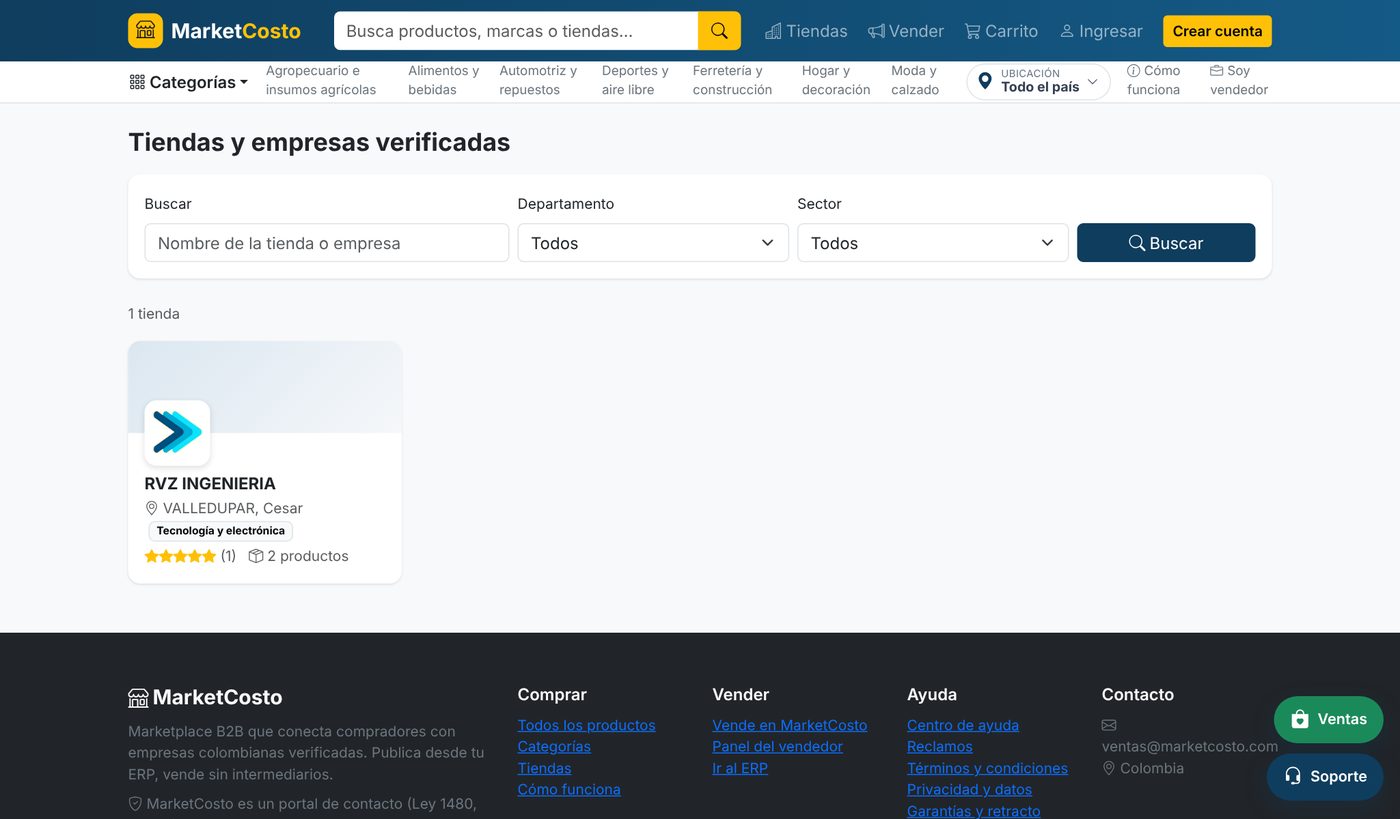Click the Tecnología y electrónica tag

point(221,531)
